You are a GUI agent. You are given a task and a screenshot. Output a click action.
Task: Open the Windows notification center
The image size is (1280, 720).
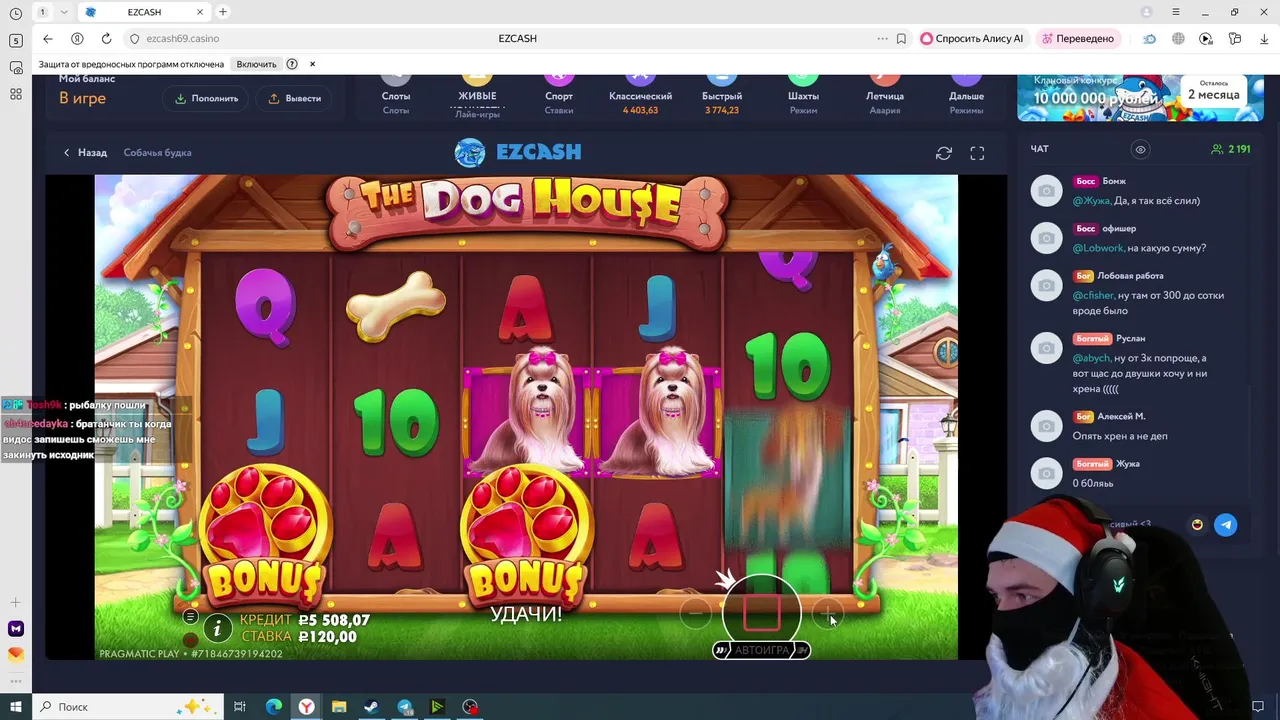pos(1257,707)
